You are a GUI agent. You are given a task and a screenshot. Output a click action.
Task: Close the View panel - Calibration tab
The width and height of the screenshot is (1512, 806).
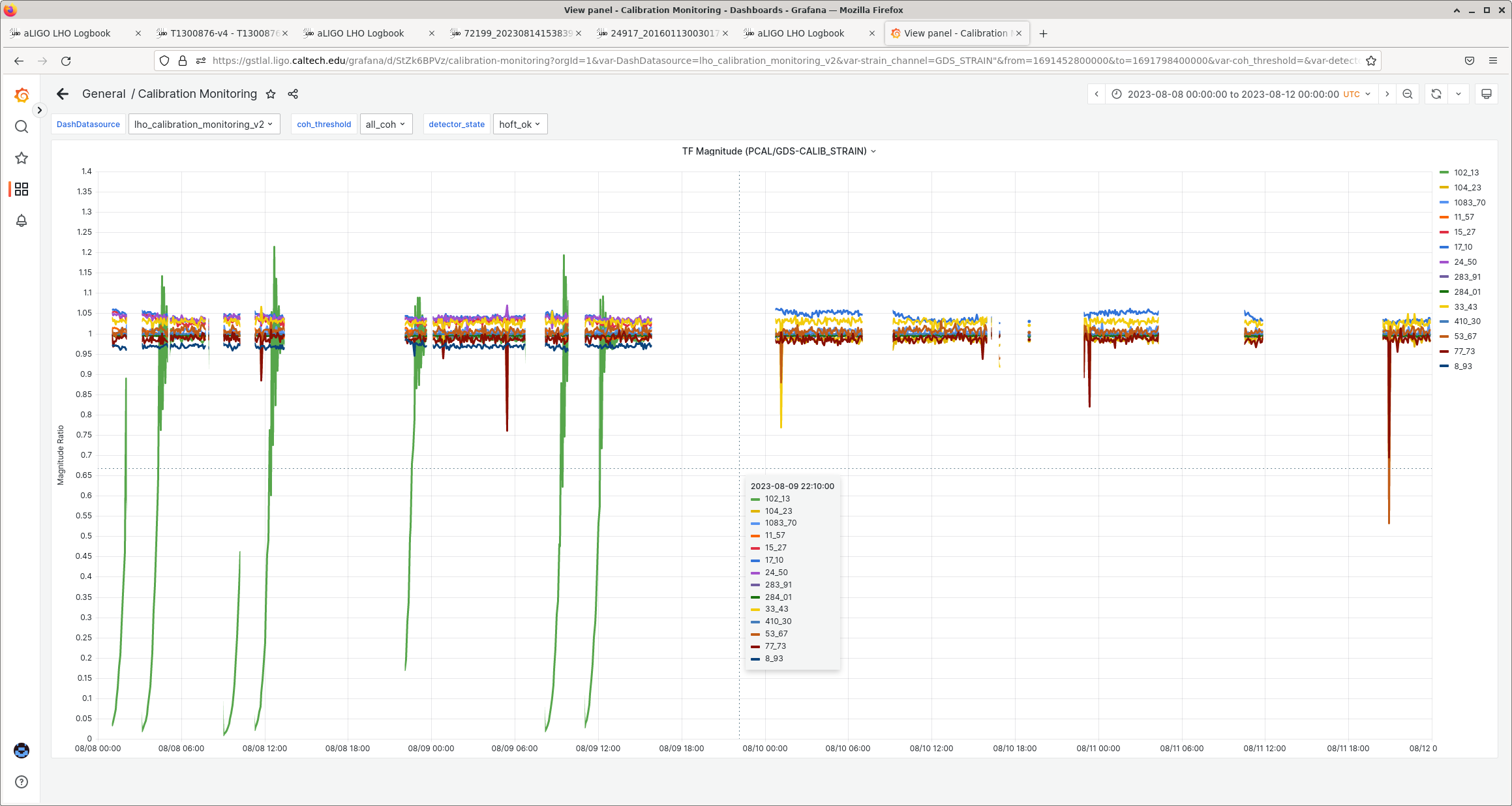tap(1019, 33)
